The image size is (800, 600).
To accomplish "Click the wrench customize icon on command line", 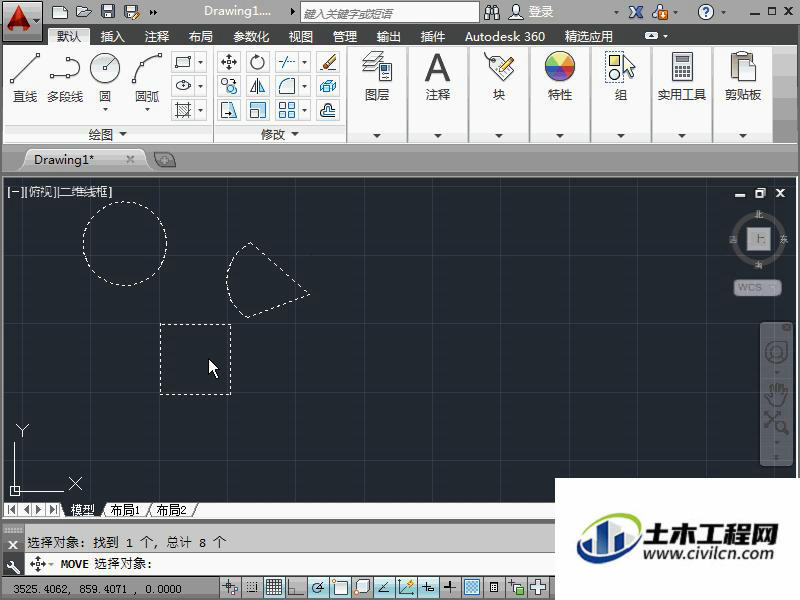I will pyautogui.click(x=13, y=566).
